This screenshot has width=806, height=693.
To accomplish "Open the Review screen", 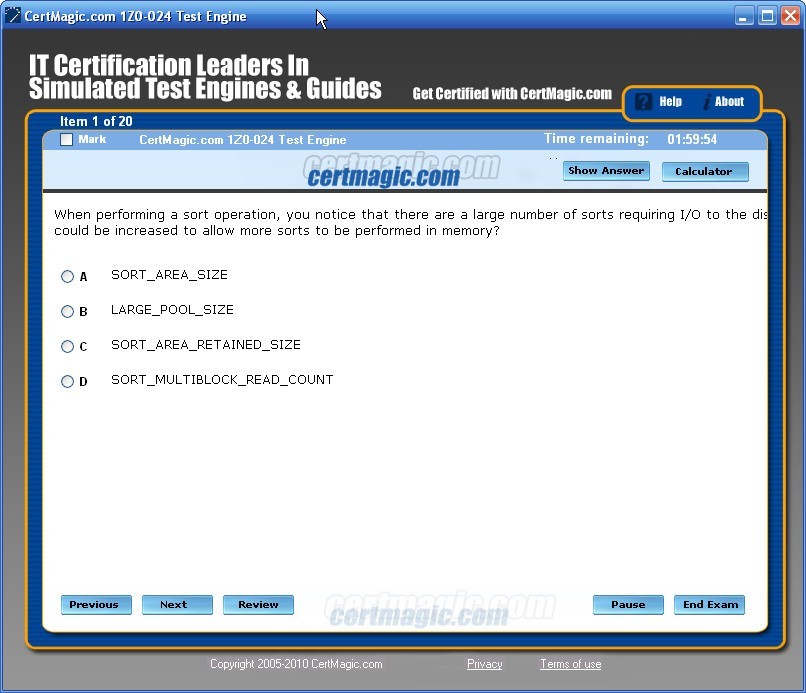I will pos(258,605).
